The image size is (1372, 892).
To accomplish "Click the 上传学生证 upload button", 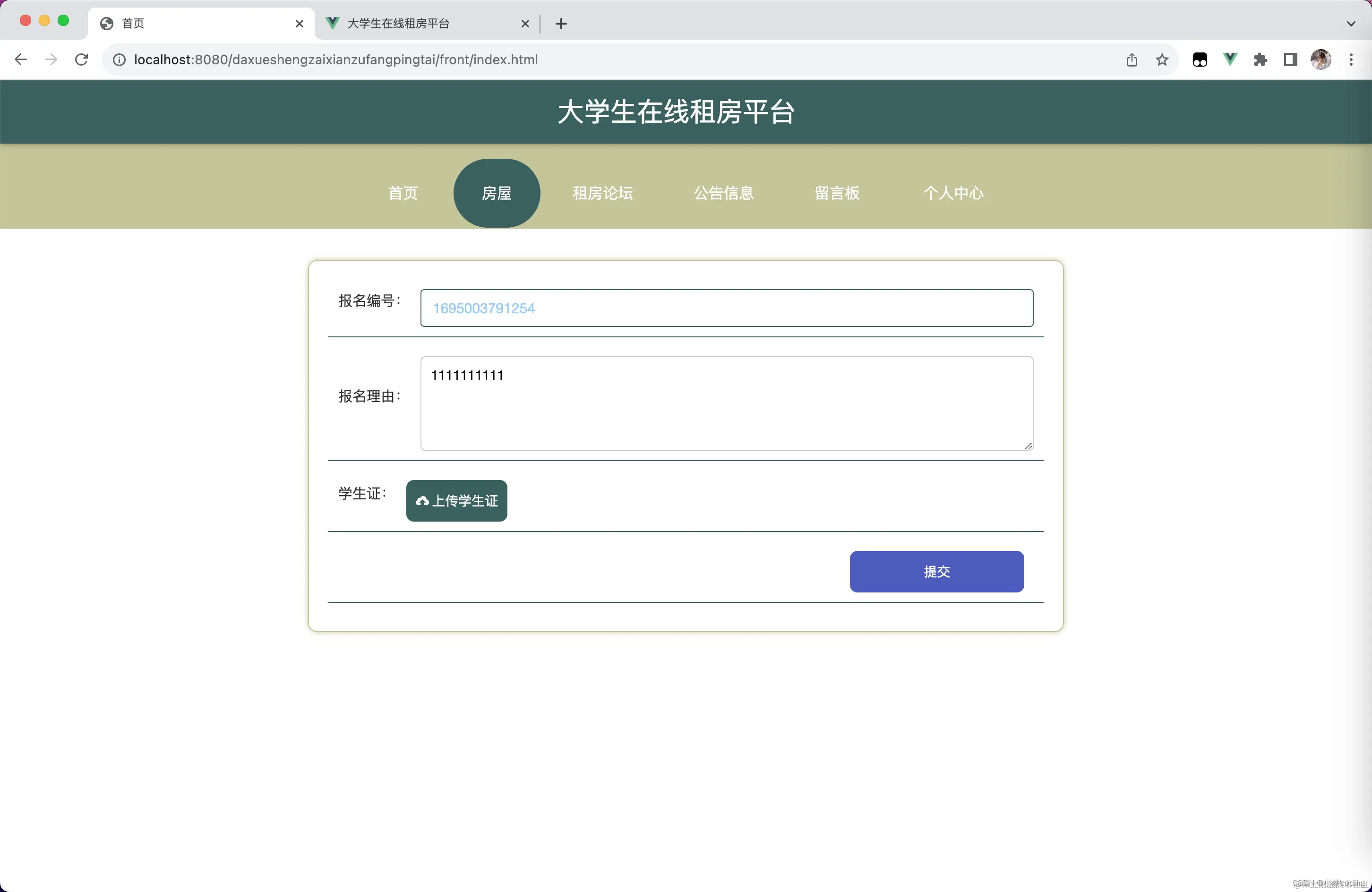I will [x=456, y=500].
